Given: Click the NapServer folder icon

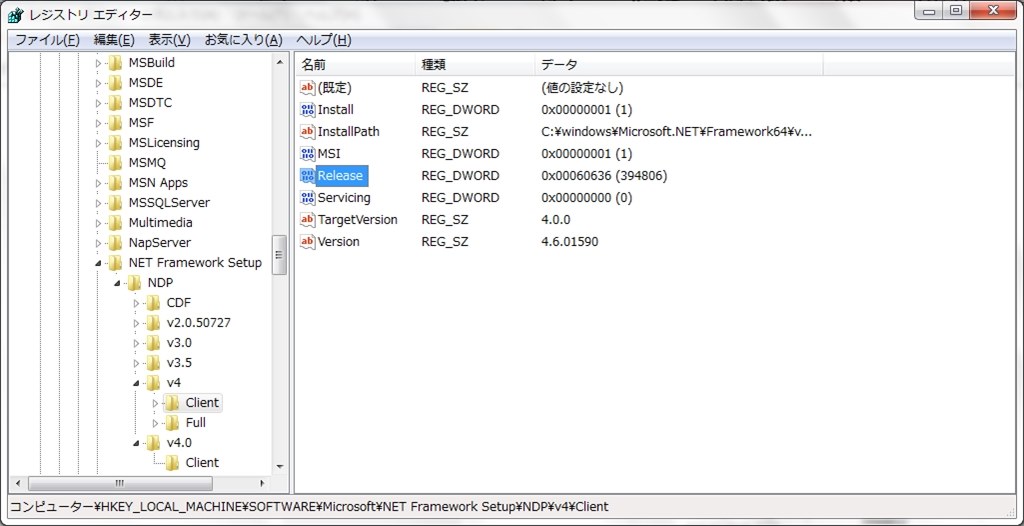Looking at the screenshot, I should pyautogui.click(x=116, y=243).
